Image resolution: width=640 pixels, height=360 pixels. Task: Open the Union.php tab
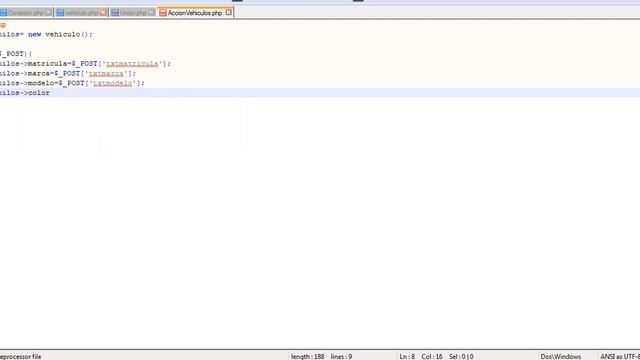(133, 13)
